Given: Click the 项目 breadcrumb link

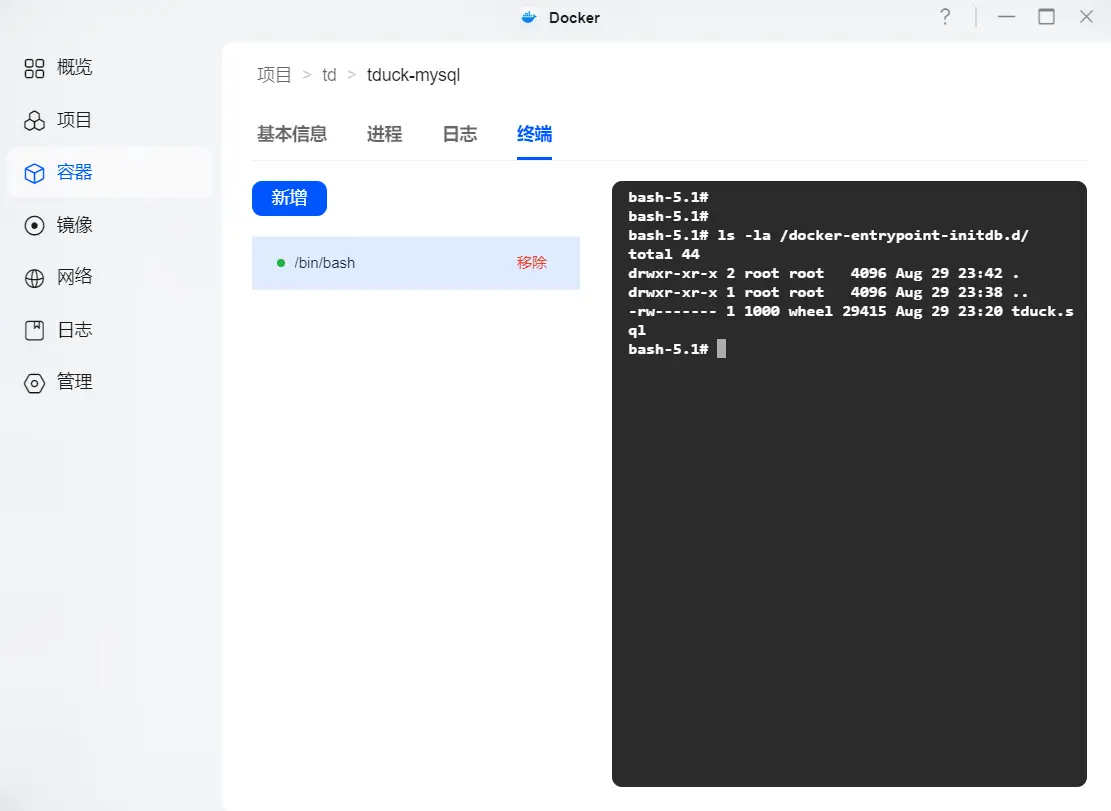Looking at the screenshot, I should point(274,74).
